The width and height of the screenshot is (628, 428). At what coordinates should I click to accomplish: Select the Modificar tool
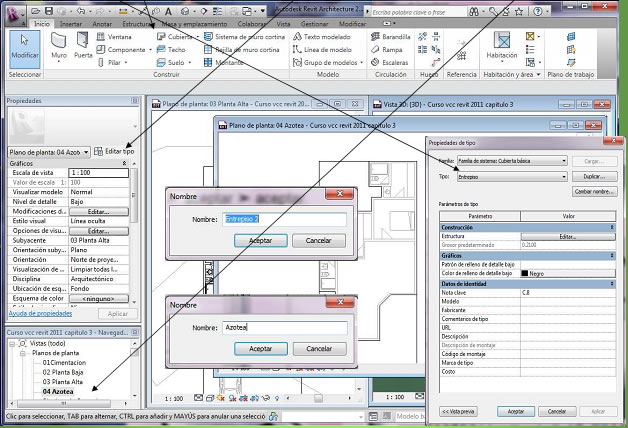point(24,48)
